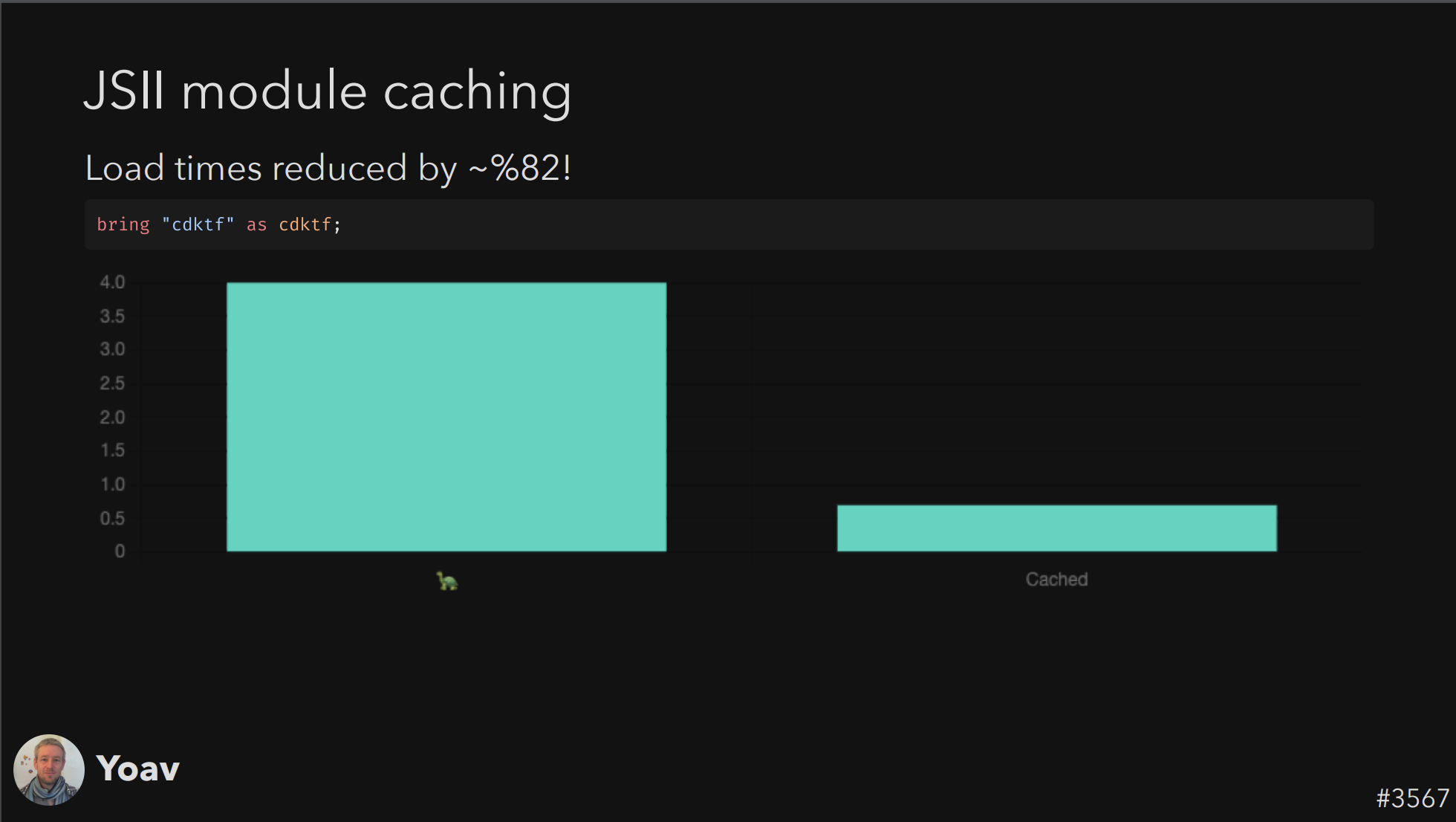Click the 2.0 y-axis tick label

pyautogui.click(x=112, y=418)
